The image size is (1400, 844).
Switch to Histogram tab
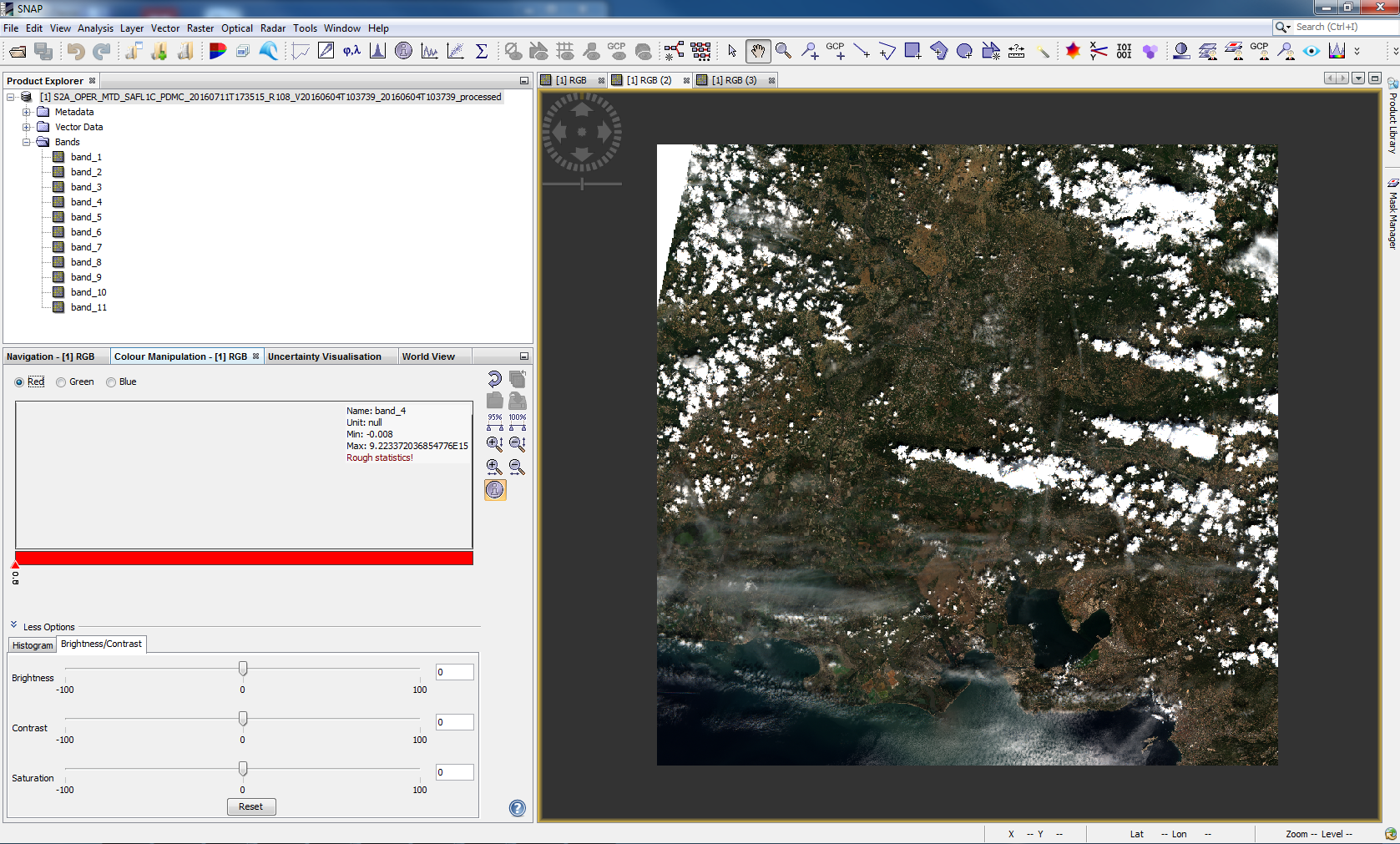click(33, 645)
